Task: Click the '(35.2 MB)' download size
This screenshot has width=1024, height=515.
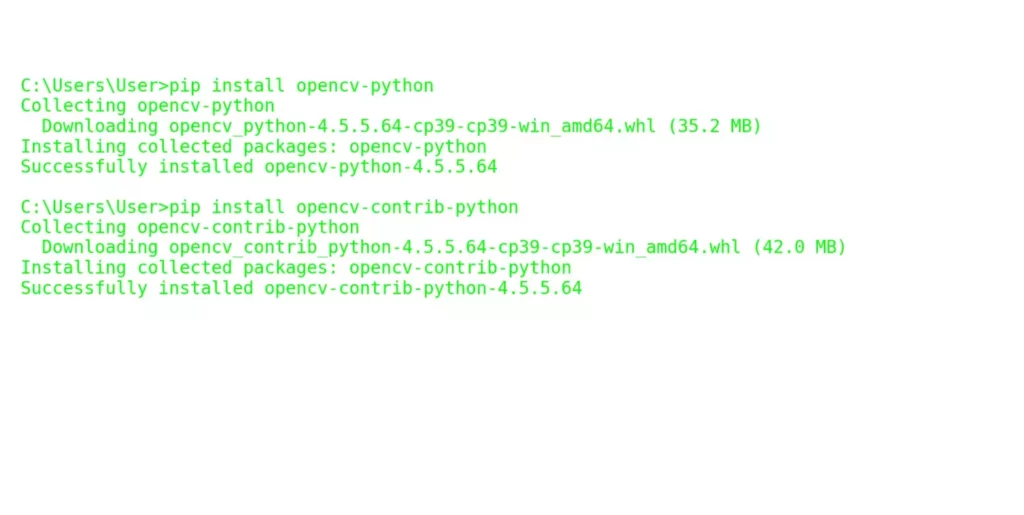Action: pyautogui.click(x=714, y=126)
